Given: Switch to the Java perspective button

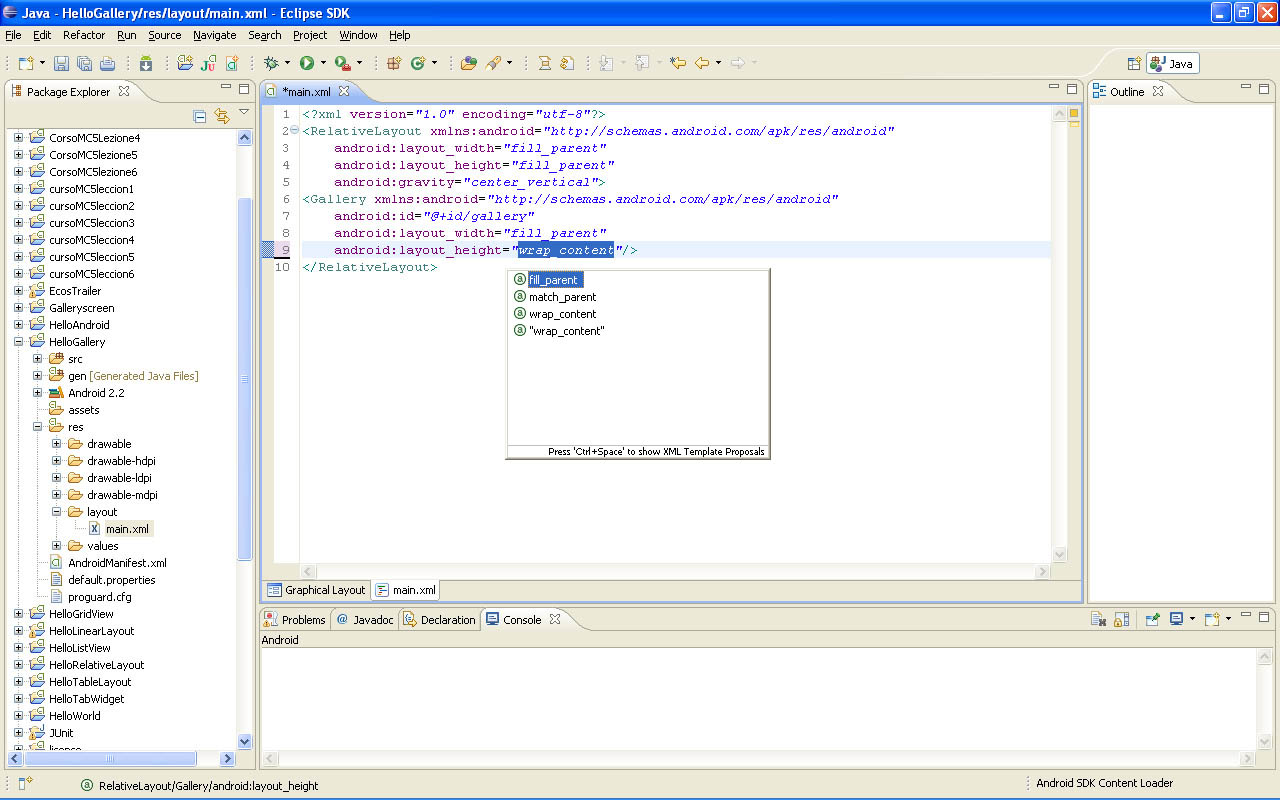Looking at the screenshot, I should click(1172, 63).
